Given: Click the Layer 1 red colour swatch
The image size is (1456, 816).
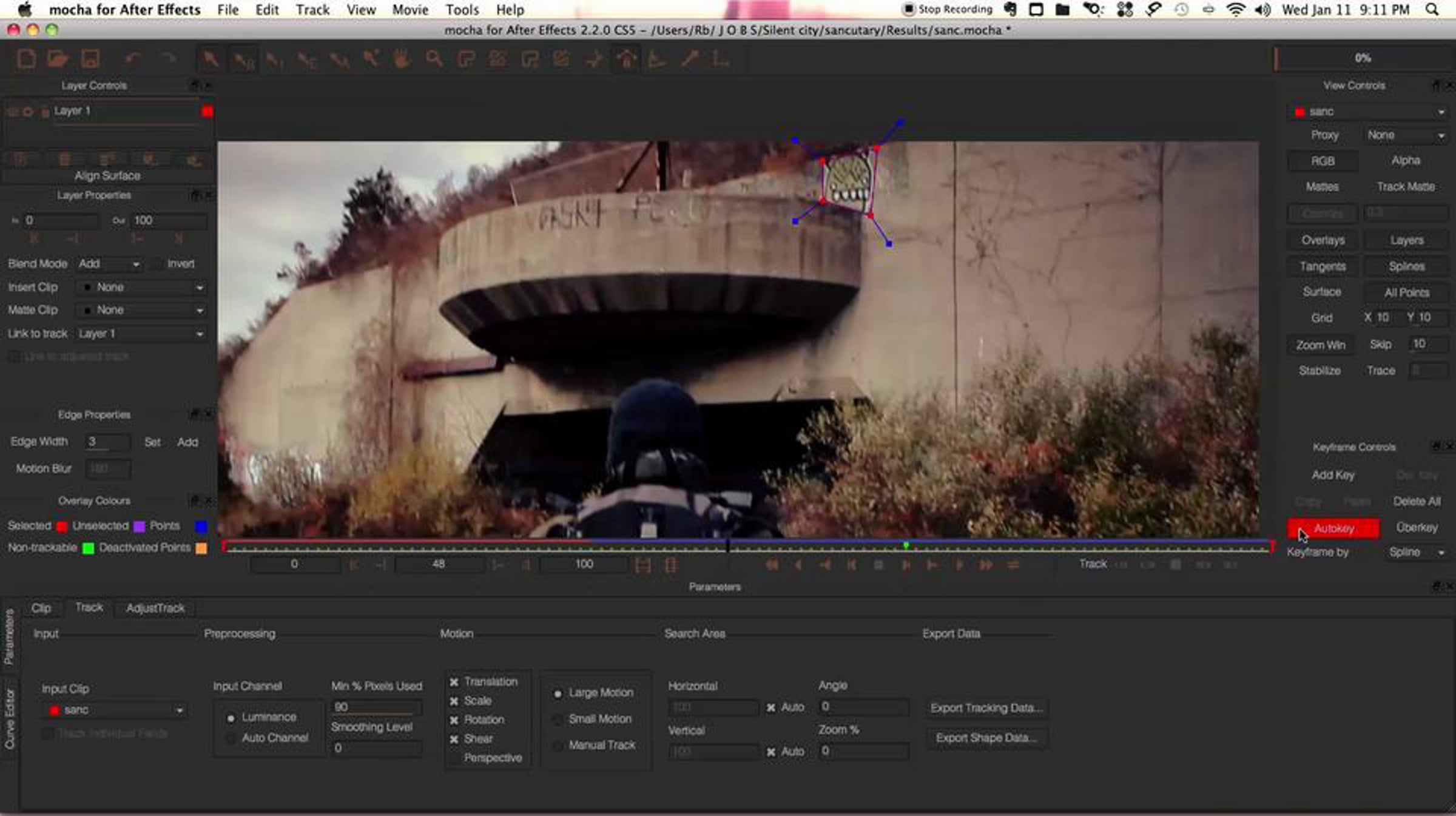Looking at the screenshot, I should [207, 112].
